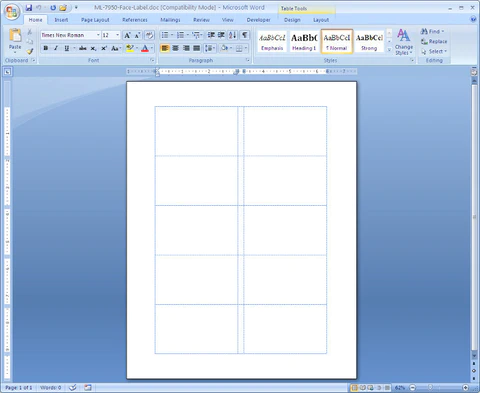The height and width of the screenshot is (393, 480).
Task: Sort text with the A-Z sort icon
Action: (232, 35)
